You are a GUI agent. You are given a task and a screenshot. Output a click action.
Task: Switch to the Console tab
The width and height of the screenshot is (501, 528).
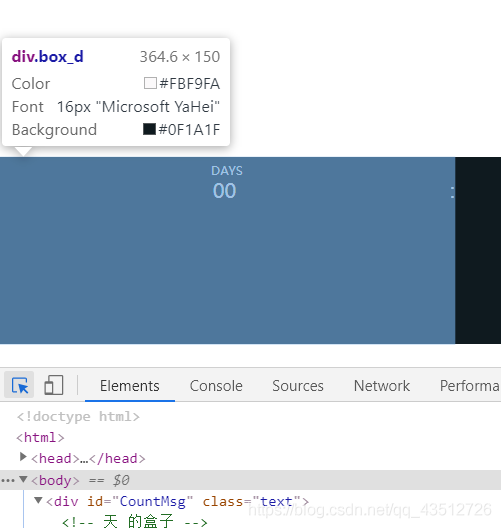point(216,386)
